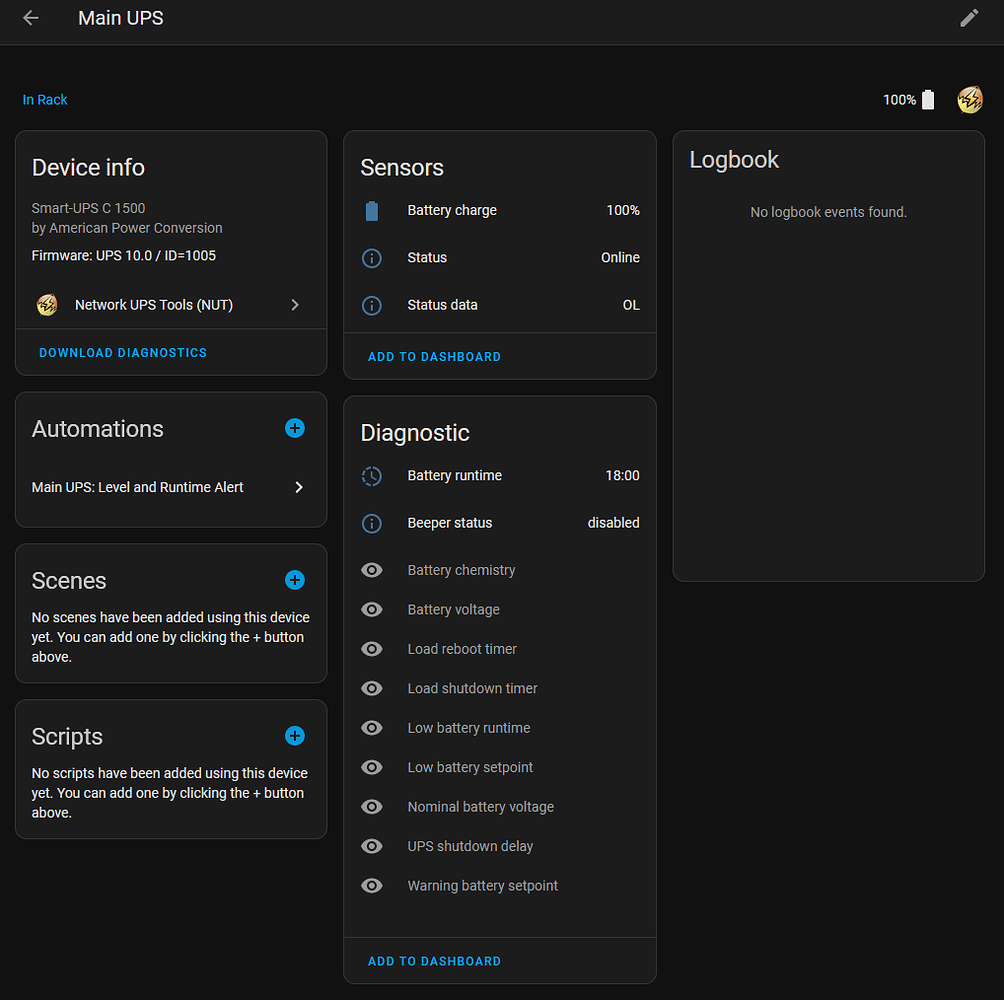Open the Status data sensor row
1004x1000 pixels.
pos(500,305)
